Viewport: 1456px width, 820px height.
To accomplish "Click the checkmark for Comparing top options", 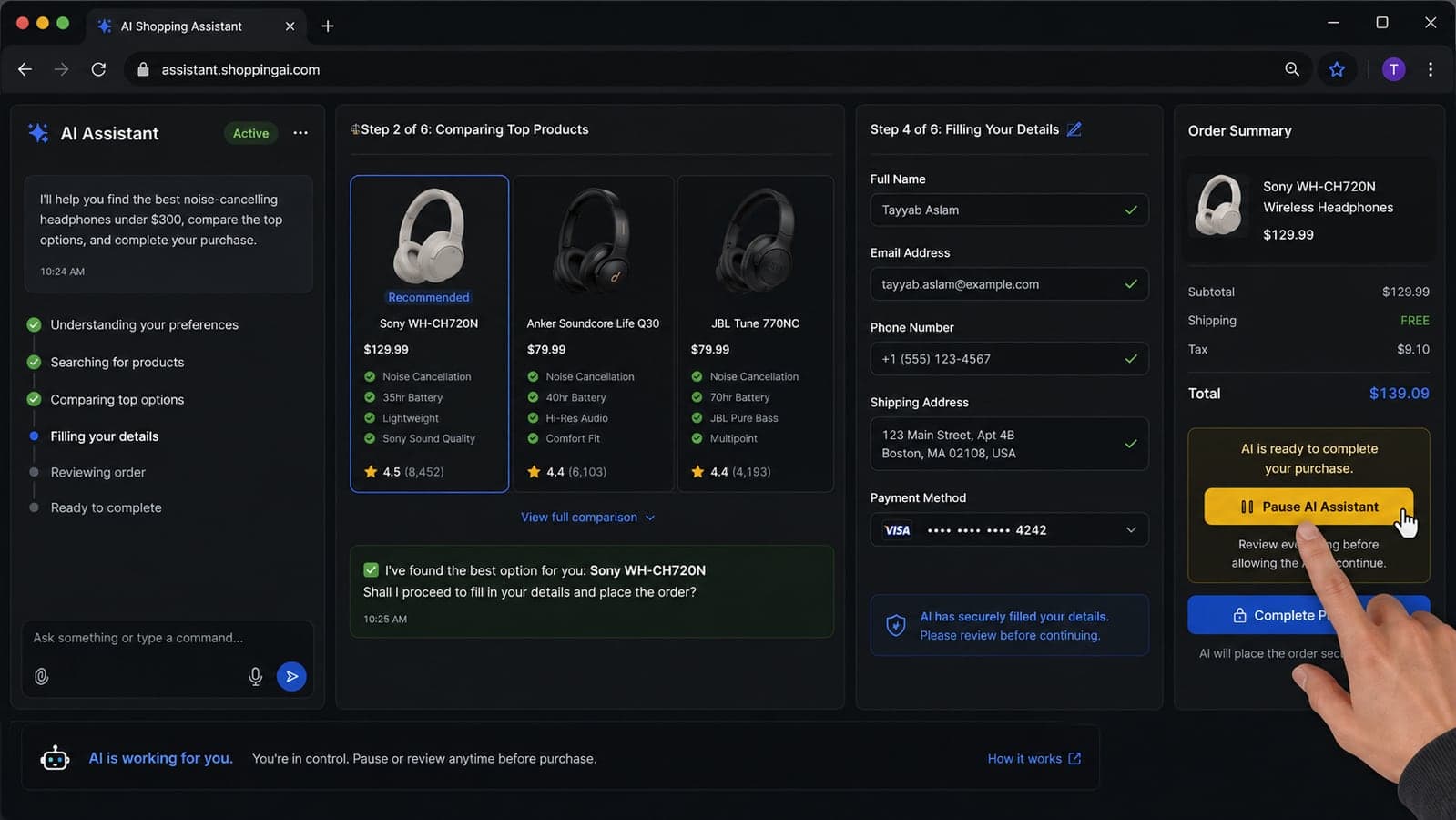I will [x=34, y=399].
